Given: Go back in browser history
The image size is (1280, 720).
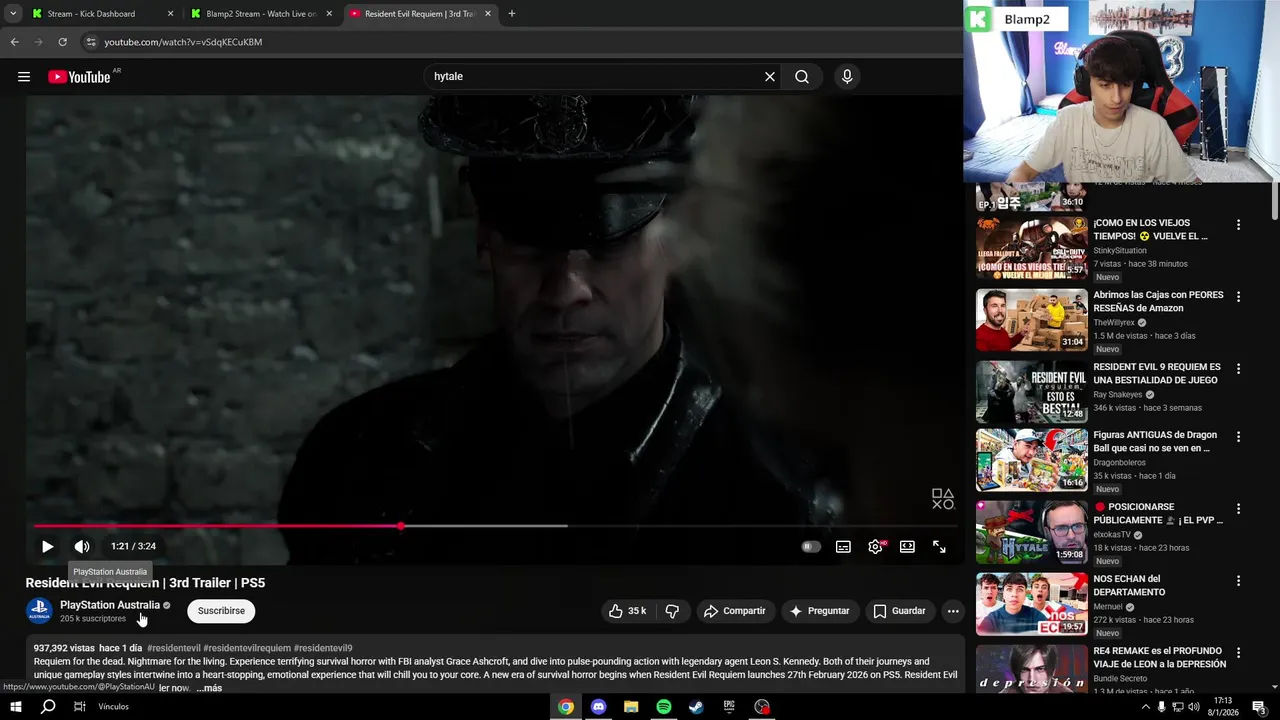Looking at the screenshot, I should (x=14, y=42).
